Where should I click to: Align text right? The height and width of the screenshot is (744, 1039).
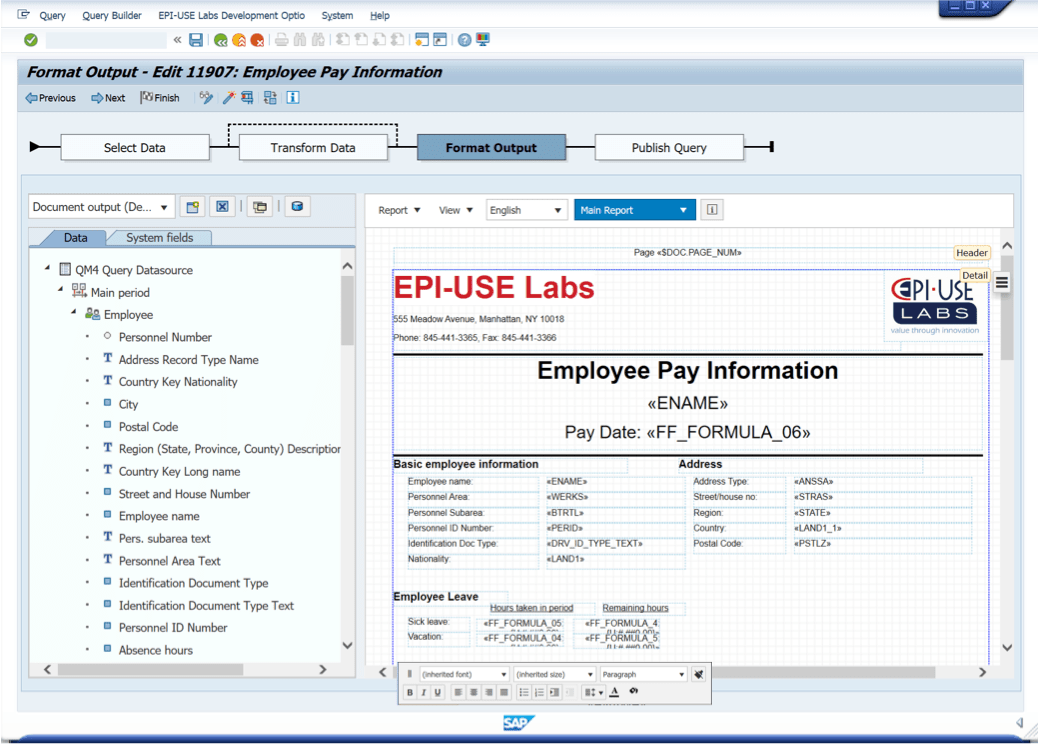(x=488, y=692)
